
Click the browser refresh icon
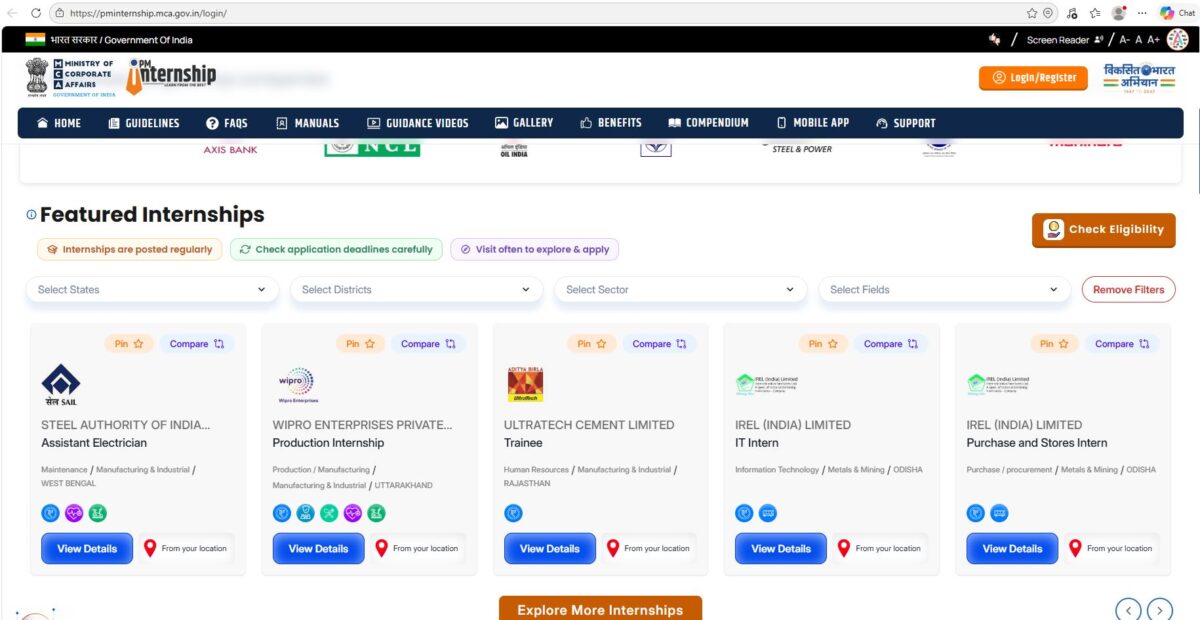pyautogui.click(x=36, y=13)
